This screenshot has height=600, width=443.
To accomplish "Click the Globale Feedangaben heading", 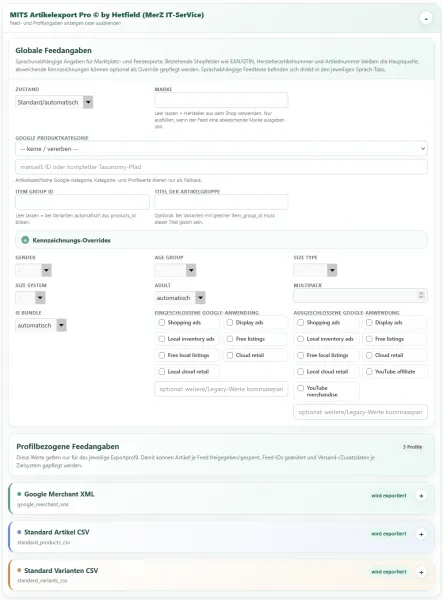I will click(x=54, y=51).
